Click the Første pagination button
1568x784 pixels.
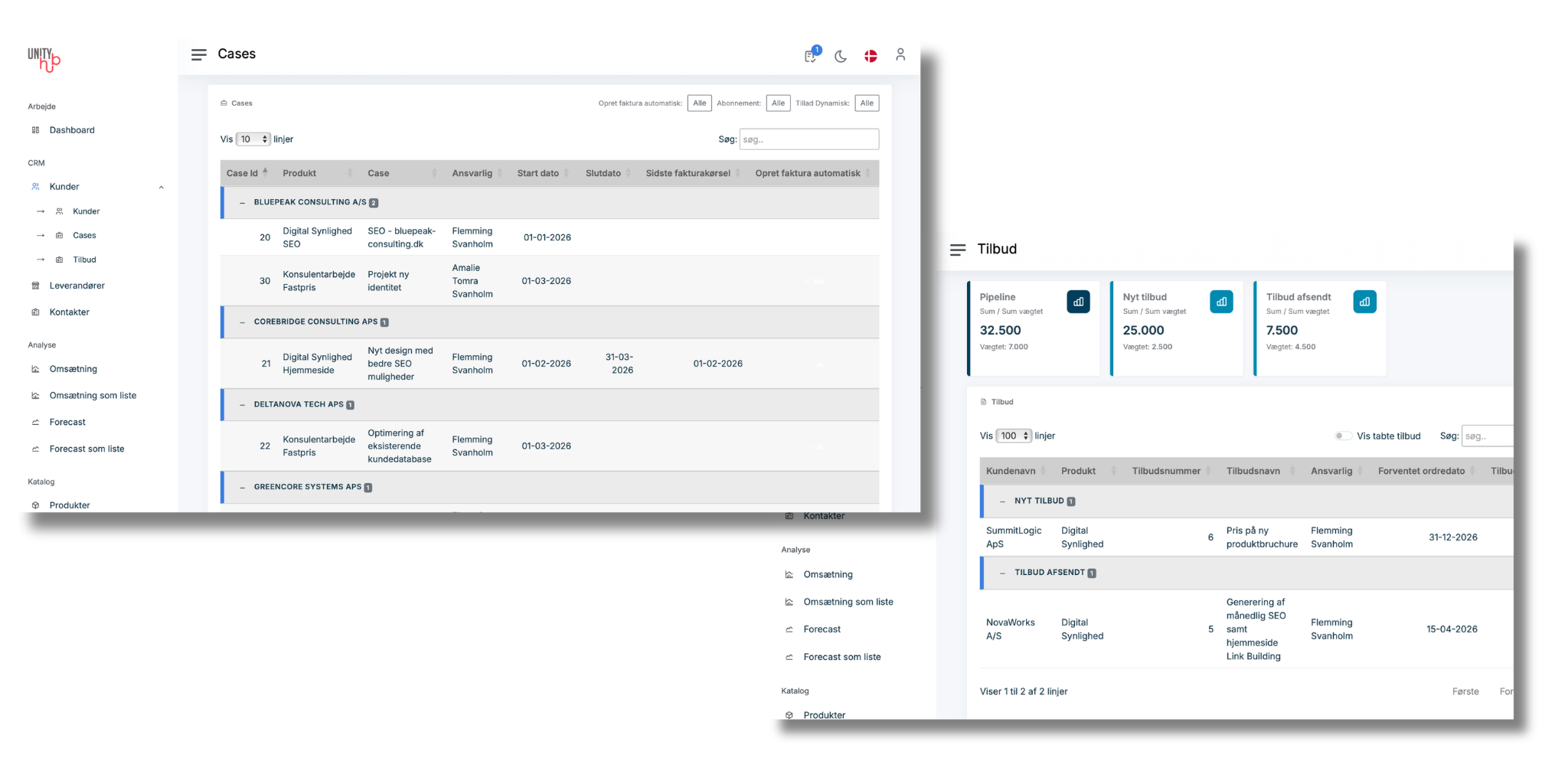click(1465, 691)
